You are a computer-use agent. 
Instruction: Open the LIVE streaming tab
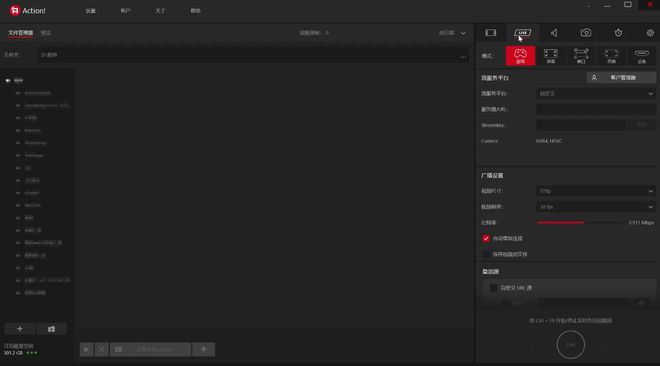[x=522, y=33]
